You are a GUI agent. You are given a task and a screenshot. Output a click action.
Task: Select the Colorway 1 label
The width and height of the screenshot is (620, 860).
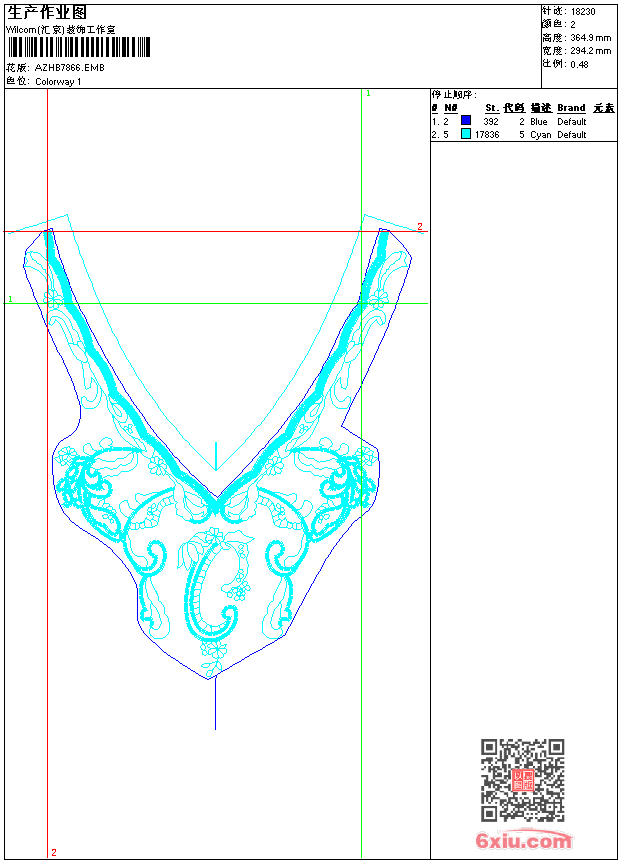[58, 81]
